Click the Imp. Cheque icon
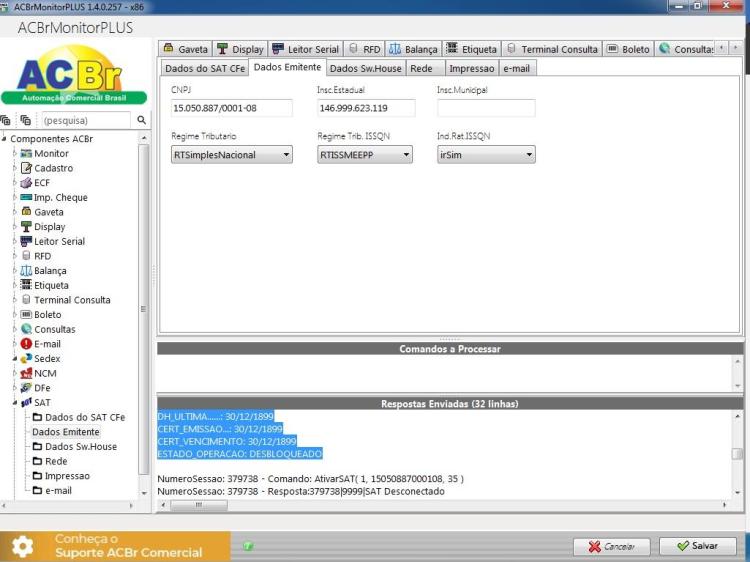Image resolution: width=750 pixels, height=562 pixels. click(26, 197)
